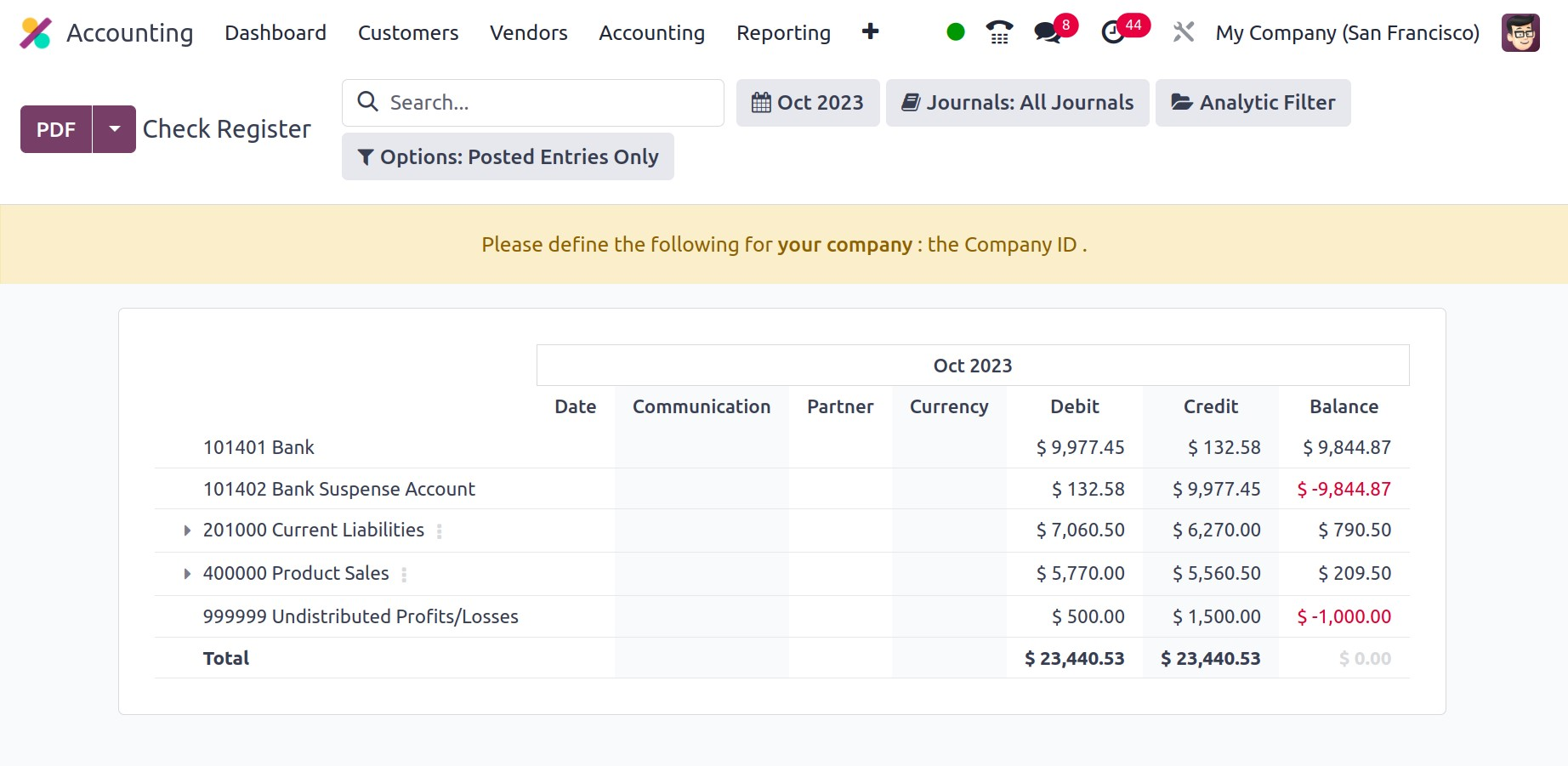Open the Vendors menu
Image resolution: width=1568 pixels, height=766 pixels.
coord(528,33)
